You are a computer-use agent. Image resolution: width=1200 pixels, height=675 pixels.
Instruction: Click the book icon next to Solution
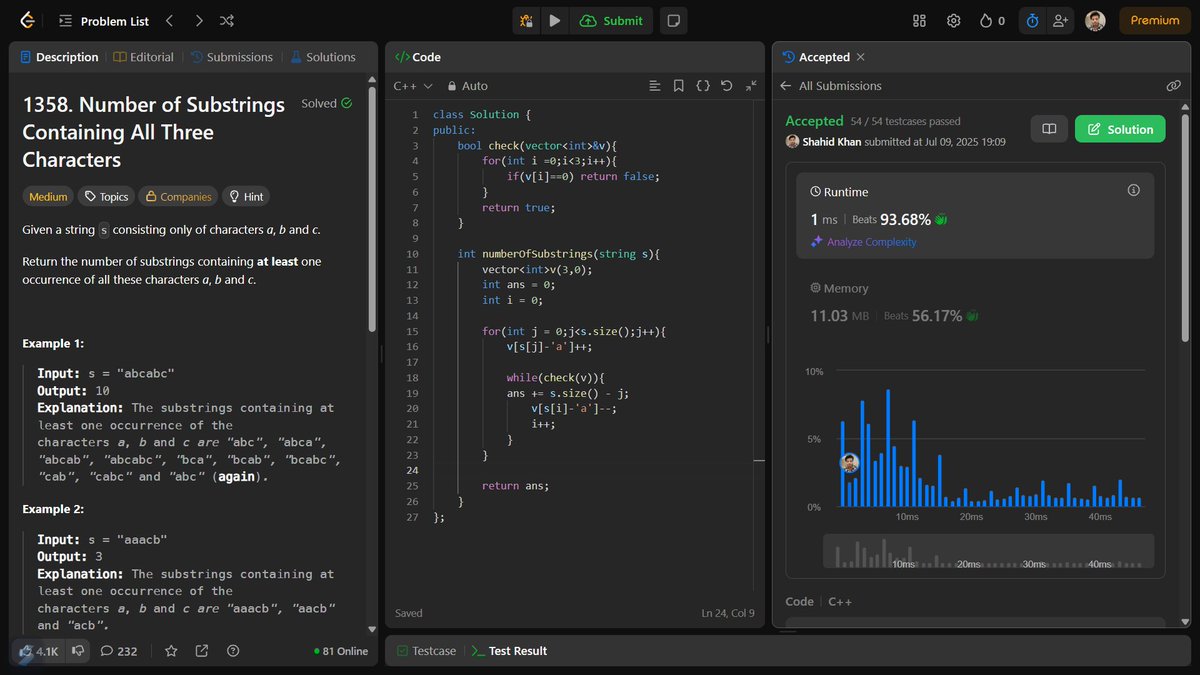1049,129
